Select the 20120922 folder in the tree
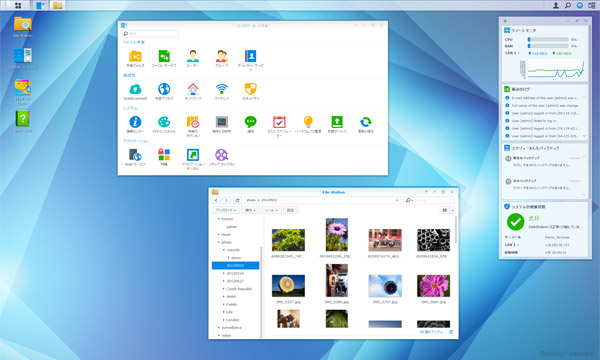The height and width of the screenshot is (360, 600). (235, 266)
